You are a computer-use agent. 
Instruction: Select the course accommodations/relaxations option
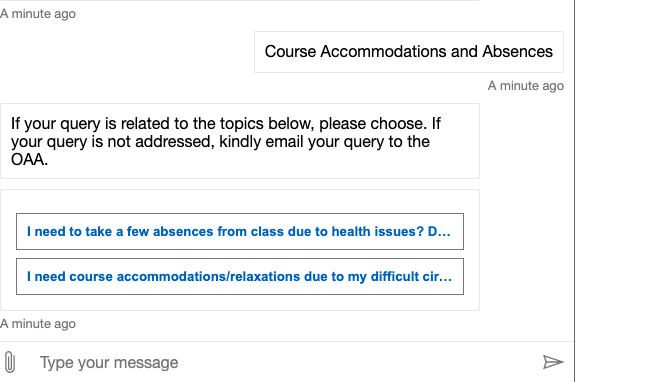(x=240, y=276)
